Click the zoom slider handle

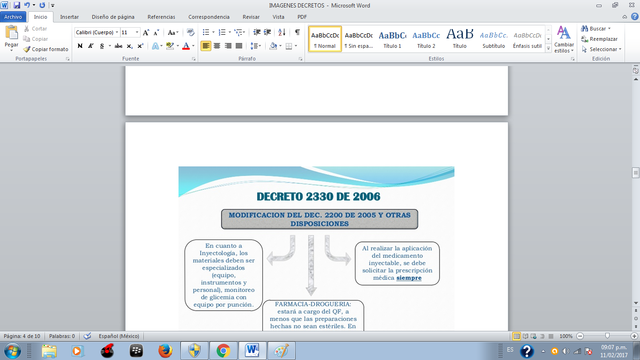607,336
